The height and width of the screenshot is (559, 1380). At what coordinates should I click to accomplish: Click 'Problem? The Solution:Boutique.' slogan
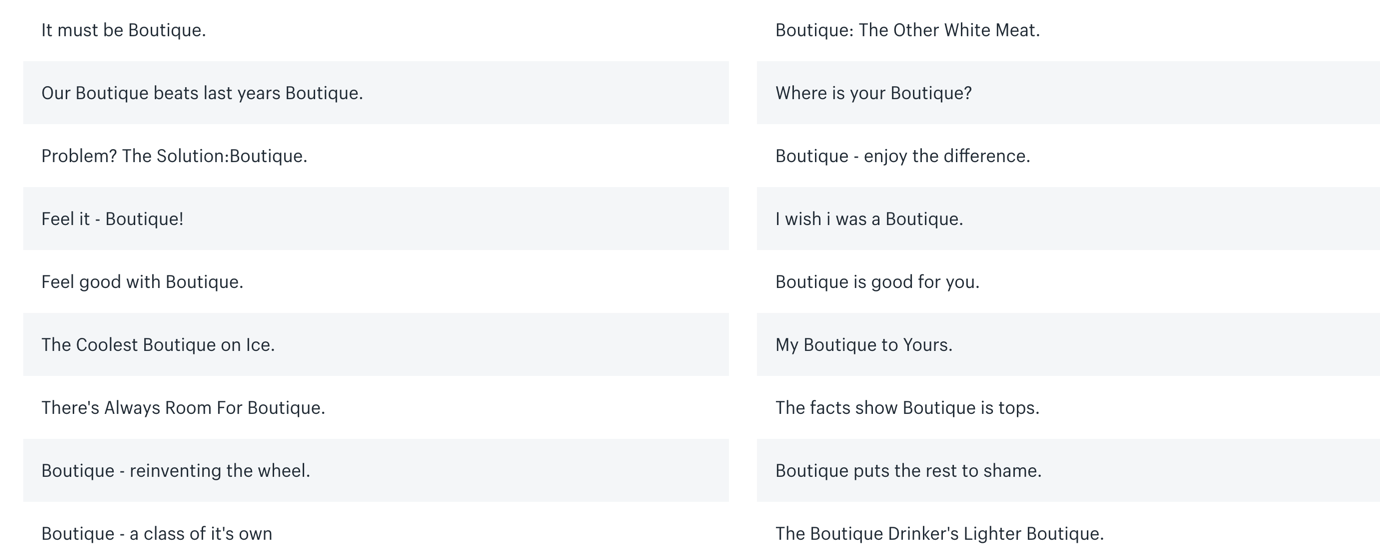point(174,156)
